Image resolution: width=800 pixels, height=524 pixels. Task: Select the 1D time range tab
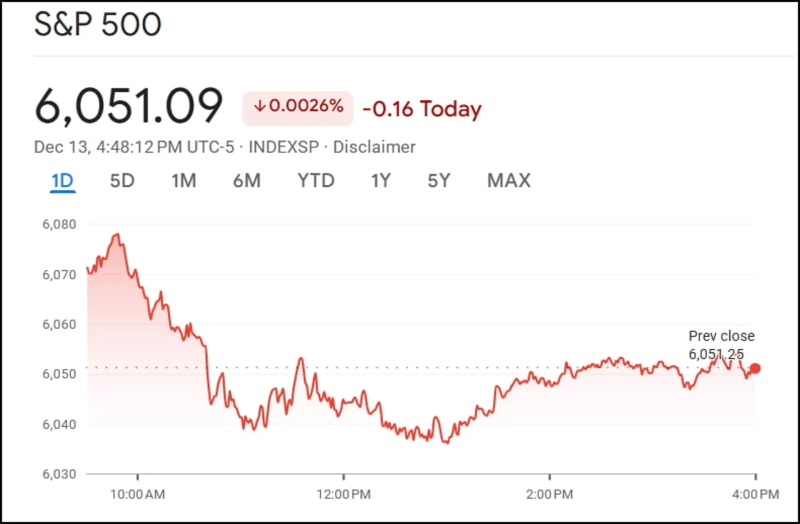point(62,181)
